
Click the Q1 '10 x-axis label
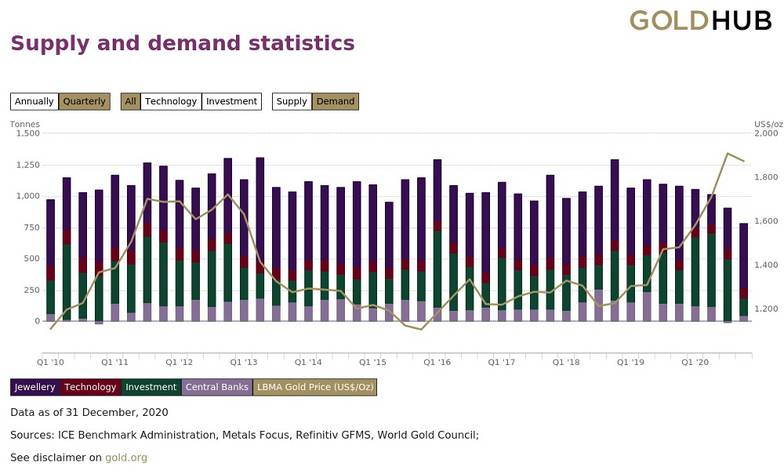pyautogui.click(x=51, y=360)
